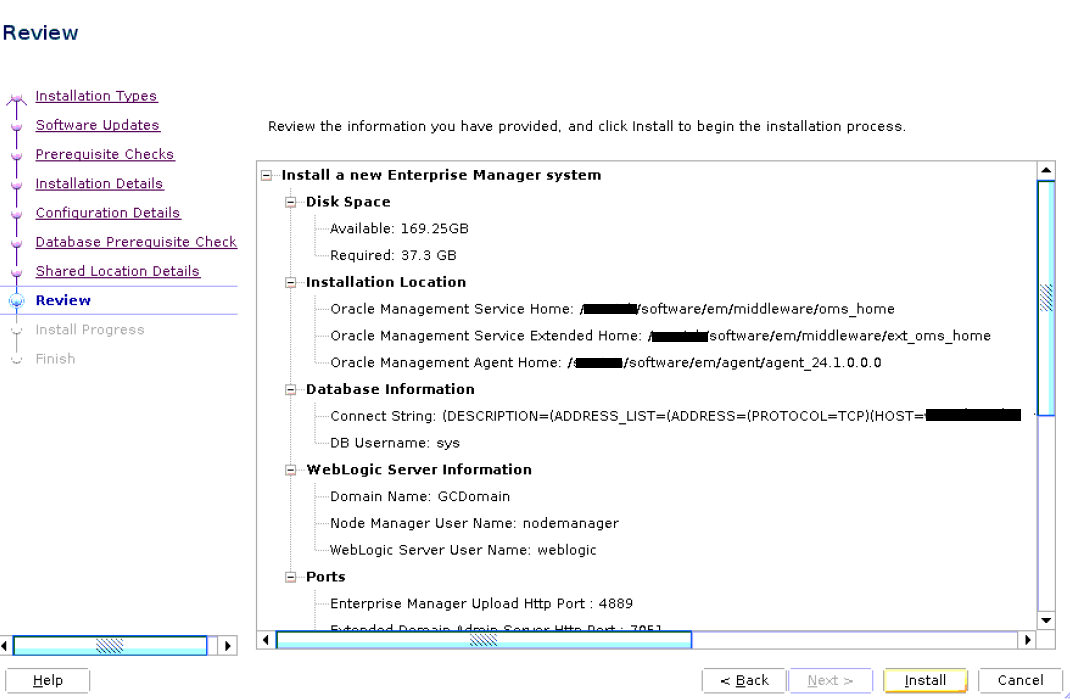The width and height of the screenshot is (1070, 699).
Task: Click the steps panel horizontal scrollbar thumb
Action: (110, 646)
